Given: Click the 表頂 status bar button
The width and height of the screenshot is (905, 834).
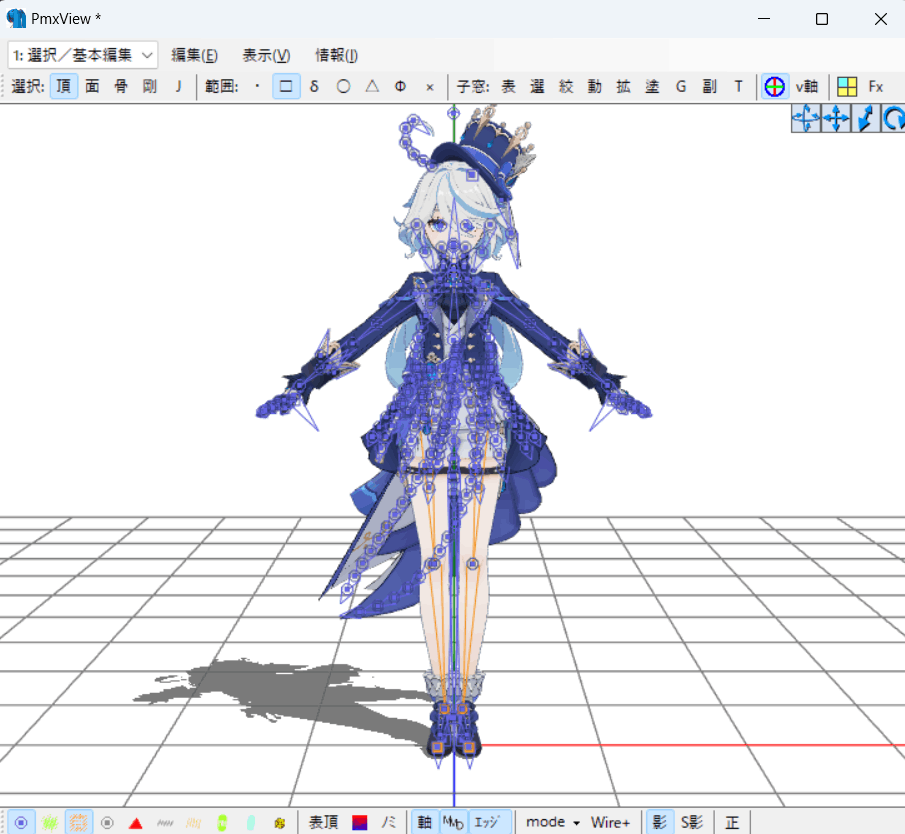Looking at the screenshot, I should tap(323, 822).
